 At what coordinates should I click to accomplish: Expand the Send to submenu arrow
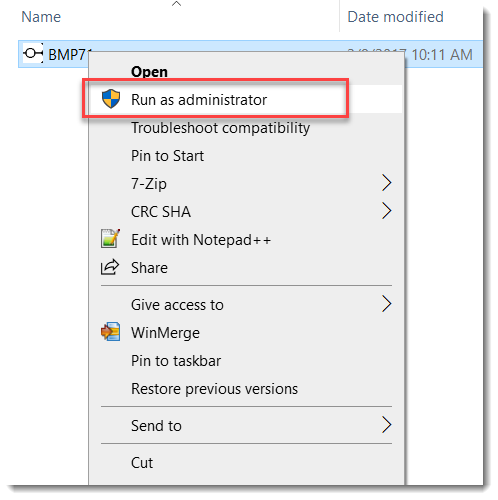pos(386,425)
